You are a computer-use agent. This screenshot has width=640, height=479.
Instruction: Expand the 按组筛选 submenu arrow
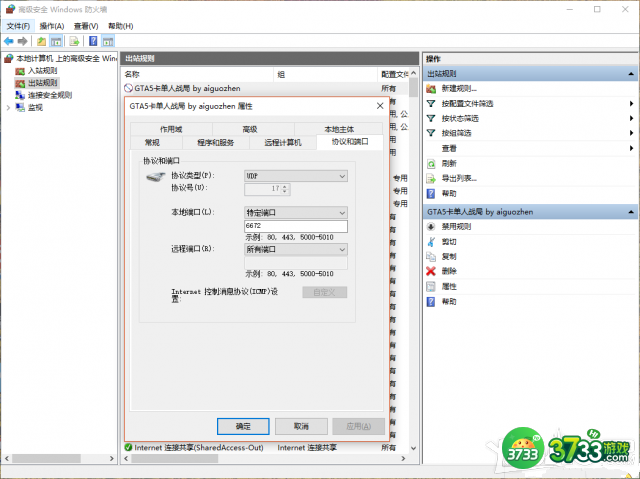(631, 133)
